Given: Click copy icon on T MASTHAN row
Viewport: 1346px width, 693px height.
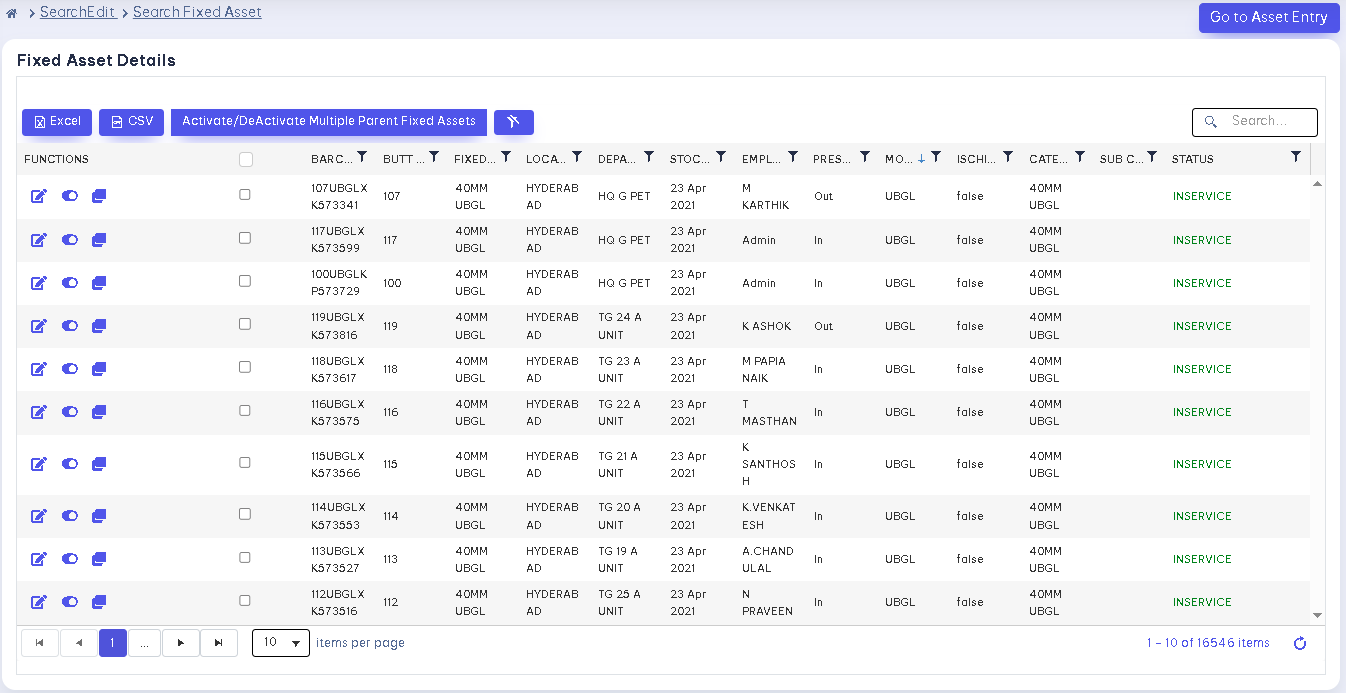Looking at the screenshot, I should [x=99, y=412].
